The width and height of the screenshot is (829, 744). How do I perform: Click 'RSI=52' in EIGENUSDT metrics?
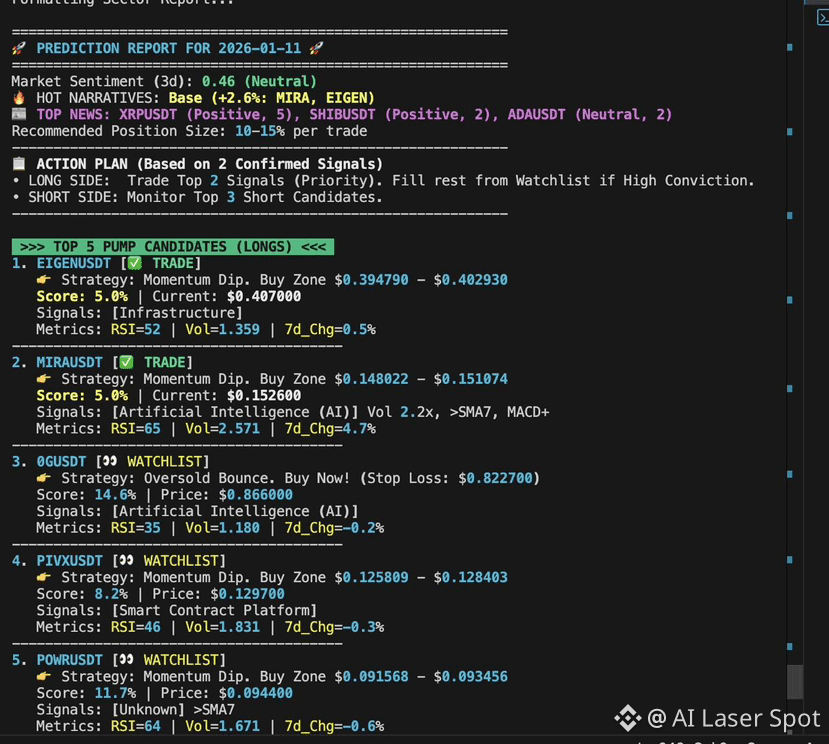click(x=135, y=329)
